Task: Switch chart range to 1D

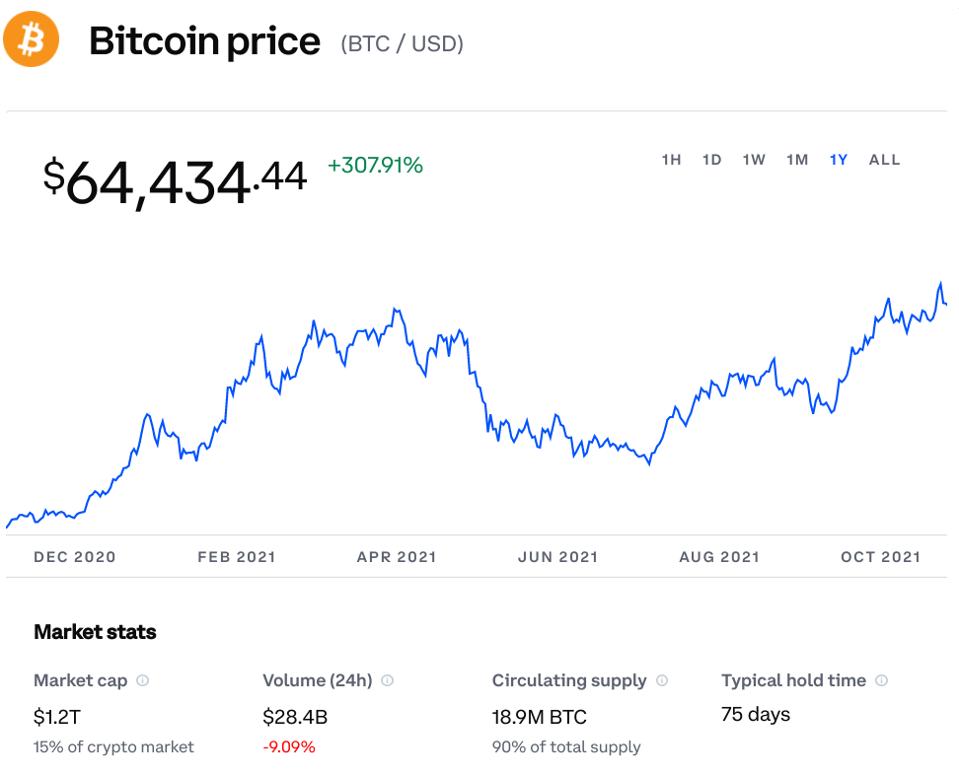Action: [x=712, y=160]
